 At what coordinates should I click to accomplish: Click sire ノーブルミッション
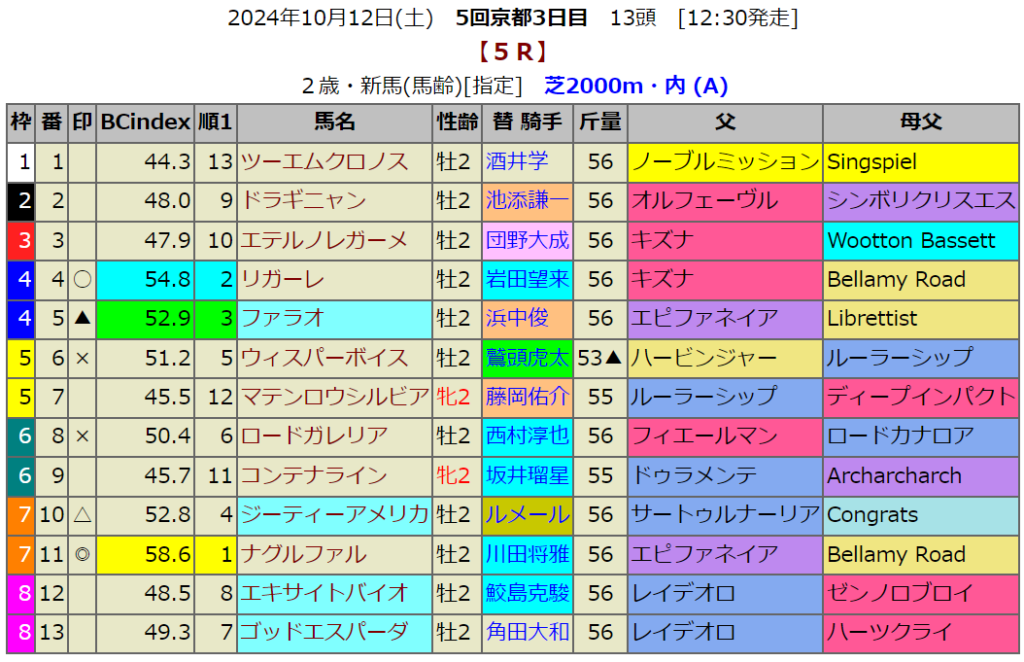tap(725, 162)
